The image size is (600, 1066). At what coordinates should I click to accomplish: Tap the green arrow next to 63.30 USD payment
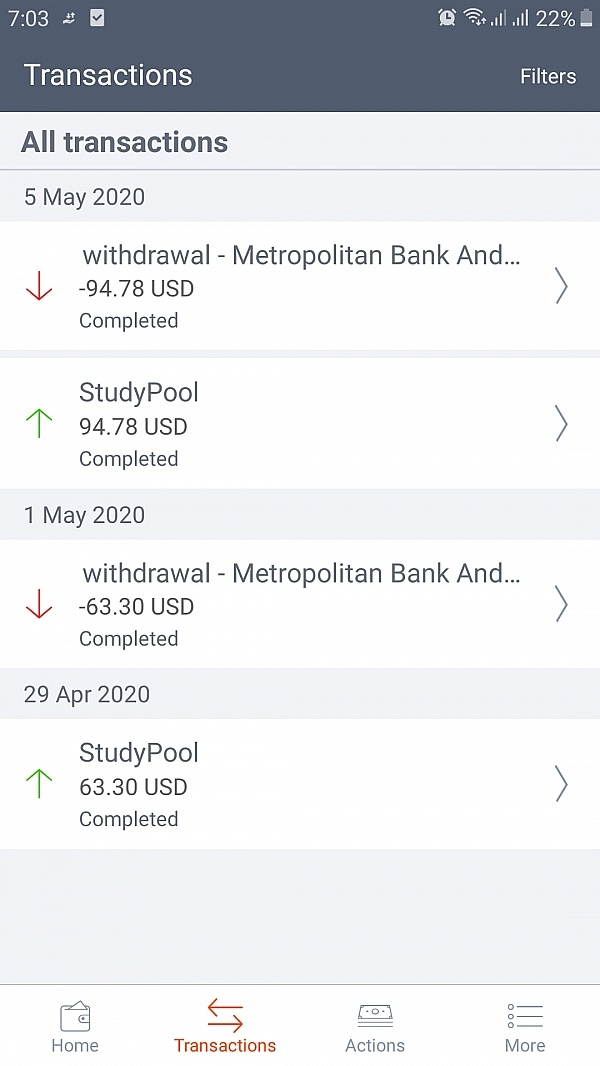pyautogui.click(x=39, y=784)
